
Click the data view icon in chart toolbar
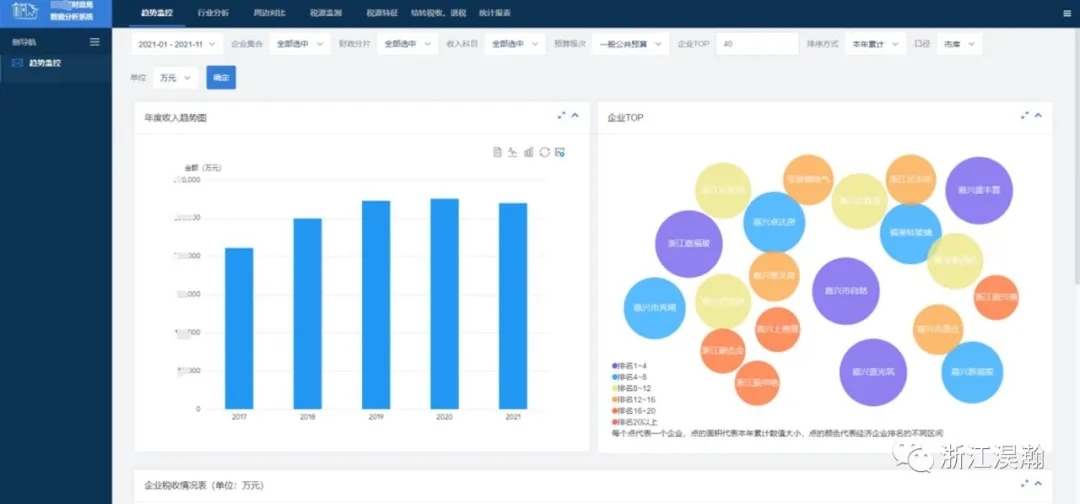(497, 152)
